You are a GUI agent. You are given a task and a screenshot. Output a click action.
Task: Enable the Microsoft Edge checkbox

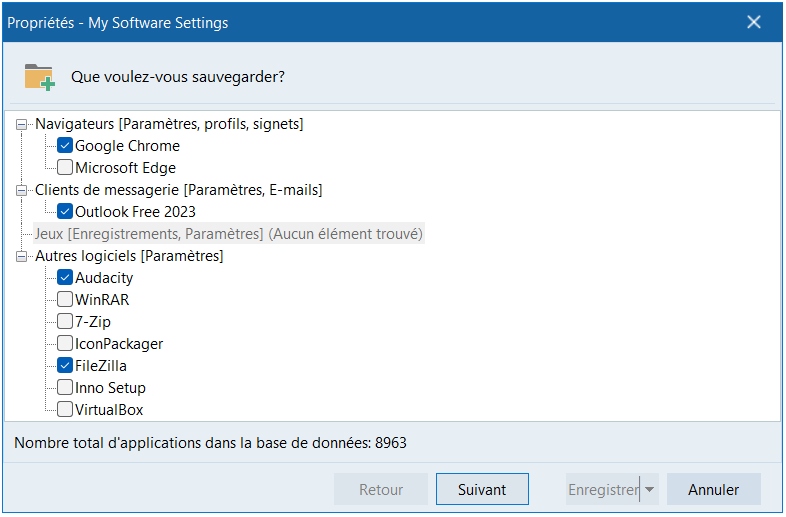point(65,168)
